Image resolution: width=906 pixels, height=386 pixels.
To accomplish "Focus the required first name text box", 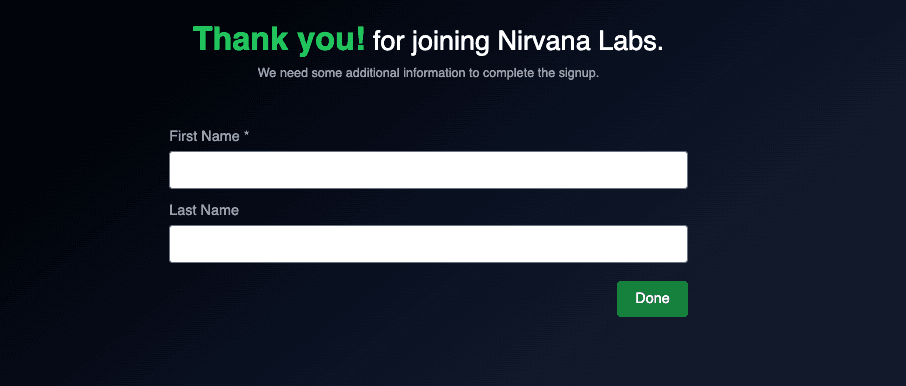I will (428, 170).
